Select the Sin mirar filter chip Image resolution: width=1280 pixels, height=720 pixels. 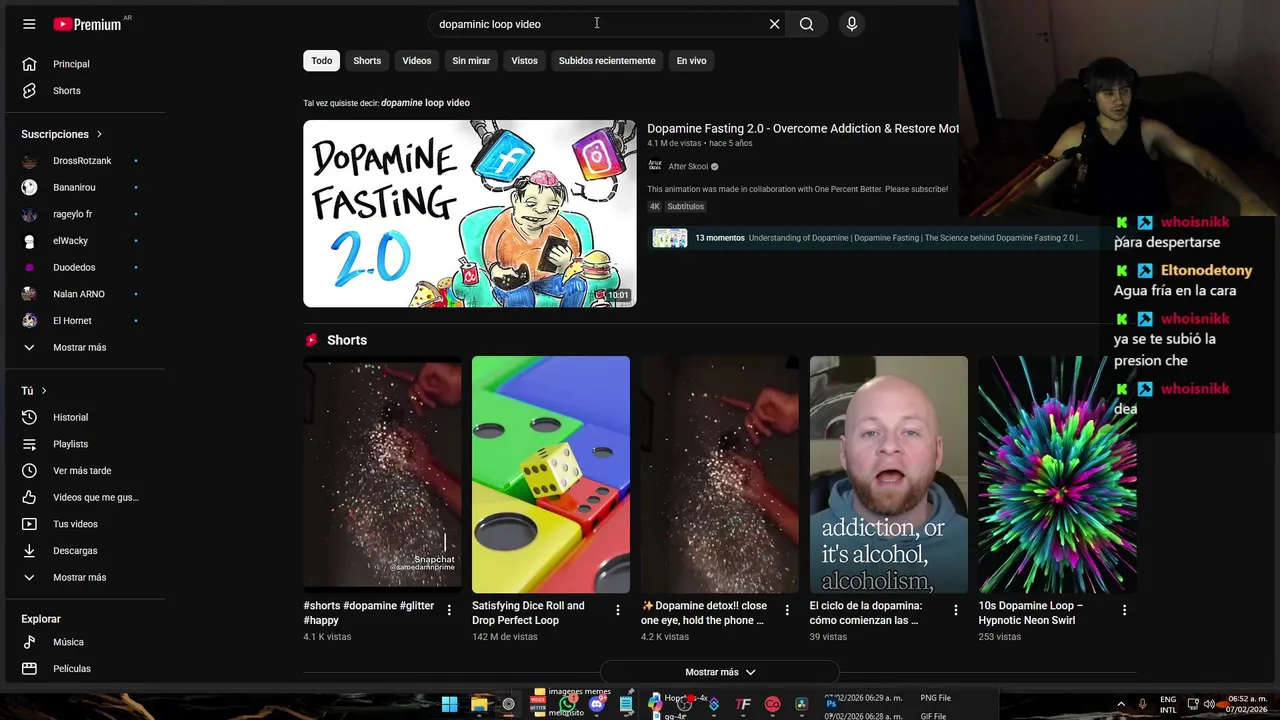tap(471, 61)
